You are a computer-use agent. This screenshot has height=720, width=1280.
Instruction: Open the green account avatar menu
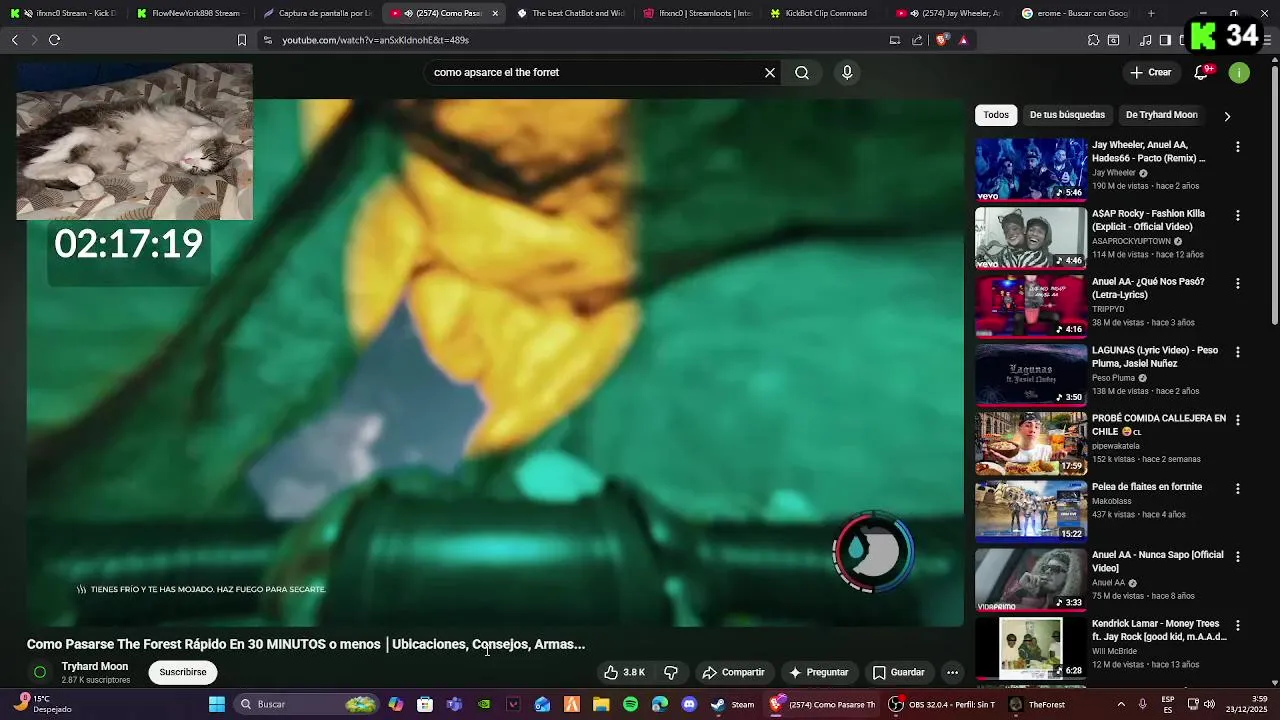click(1239, 72)
